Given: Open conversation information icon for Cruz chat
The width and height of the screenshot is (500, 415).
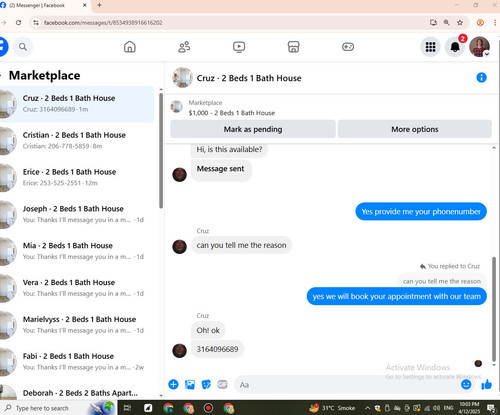Looking at the screenshot, I should pos(481,78).
